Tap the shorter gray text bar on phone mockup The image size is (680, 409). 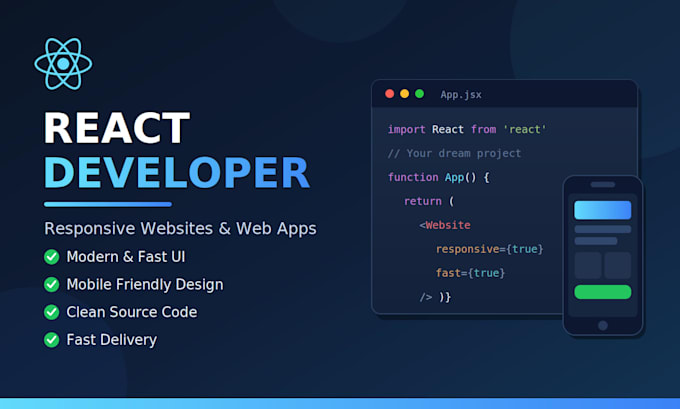point(596,241)
